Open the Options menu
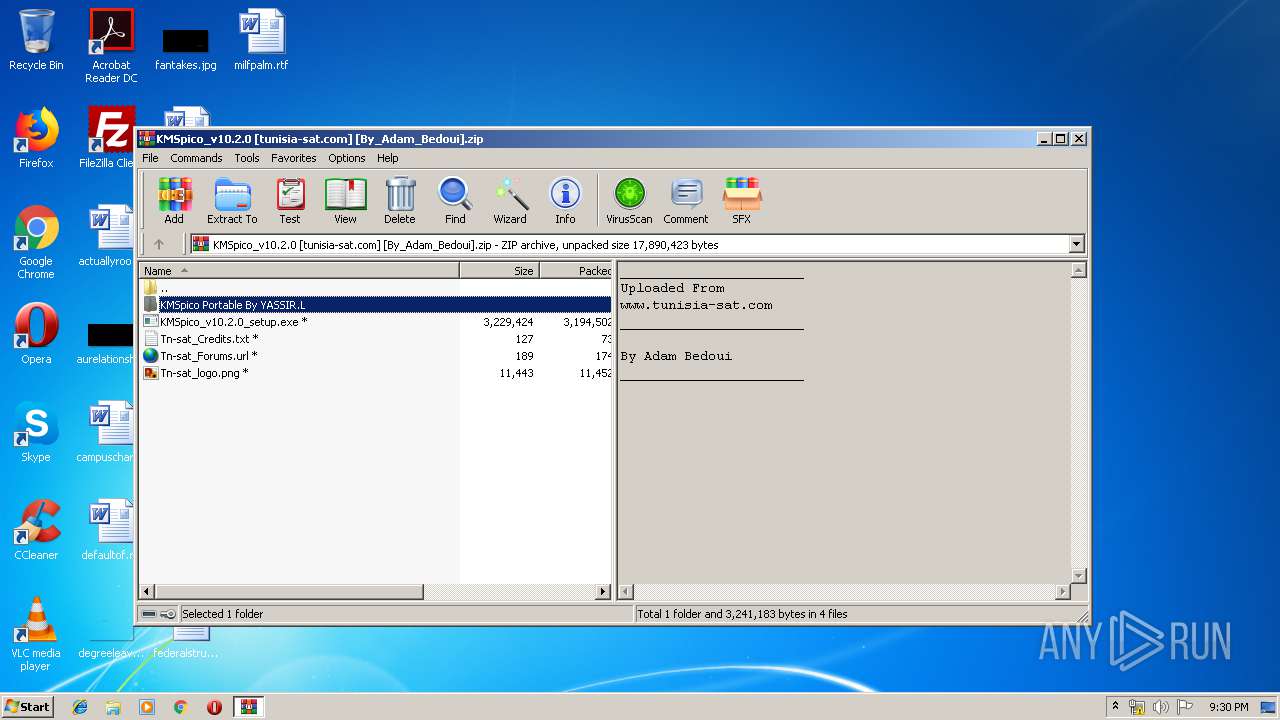Viewport: 1280px width, 720px height. (x=347, y=158)
